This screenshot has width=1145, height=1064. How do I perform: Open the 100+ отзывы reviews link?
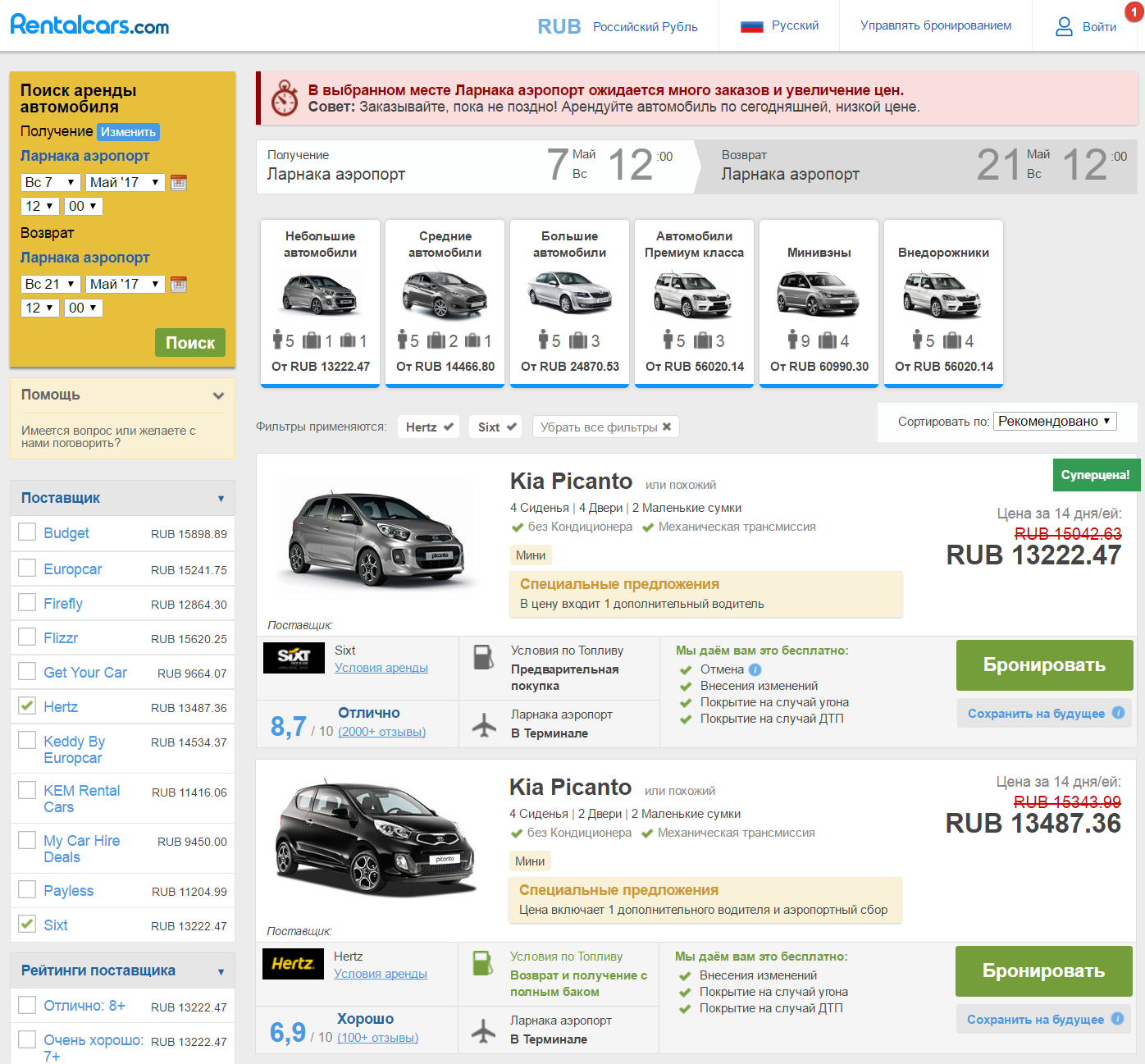pos(378,1038)
